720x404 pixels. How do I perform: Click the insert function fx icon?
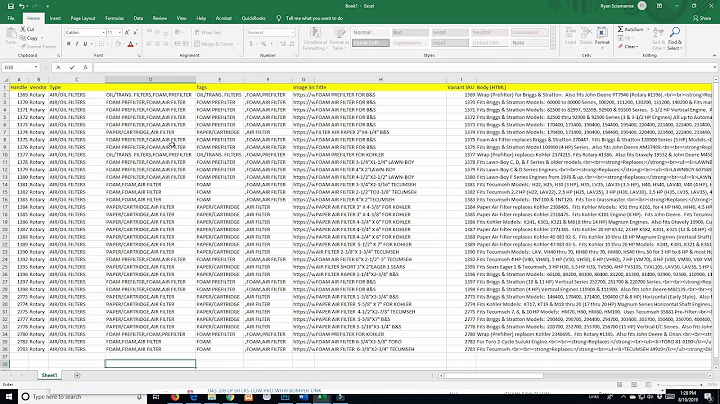tap(85, 67)
